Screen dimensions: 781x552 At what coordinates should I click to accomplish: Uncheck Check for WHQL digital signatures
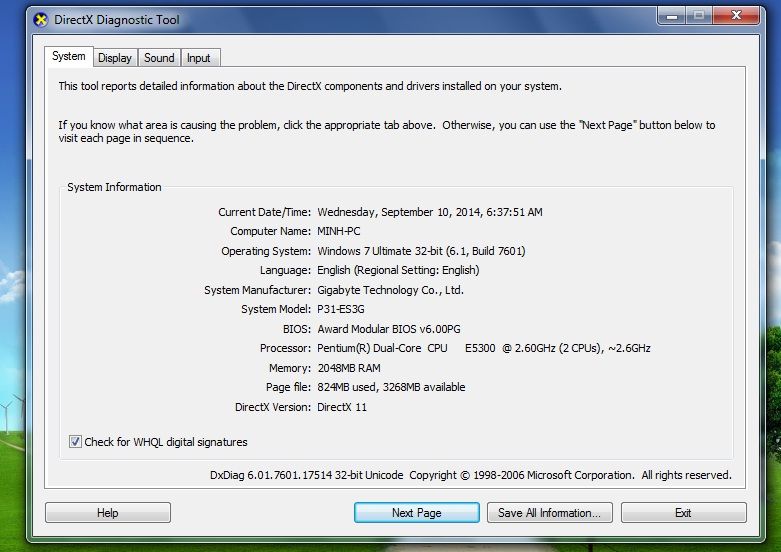click(76, 442)
